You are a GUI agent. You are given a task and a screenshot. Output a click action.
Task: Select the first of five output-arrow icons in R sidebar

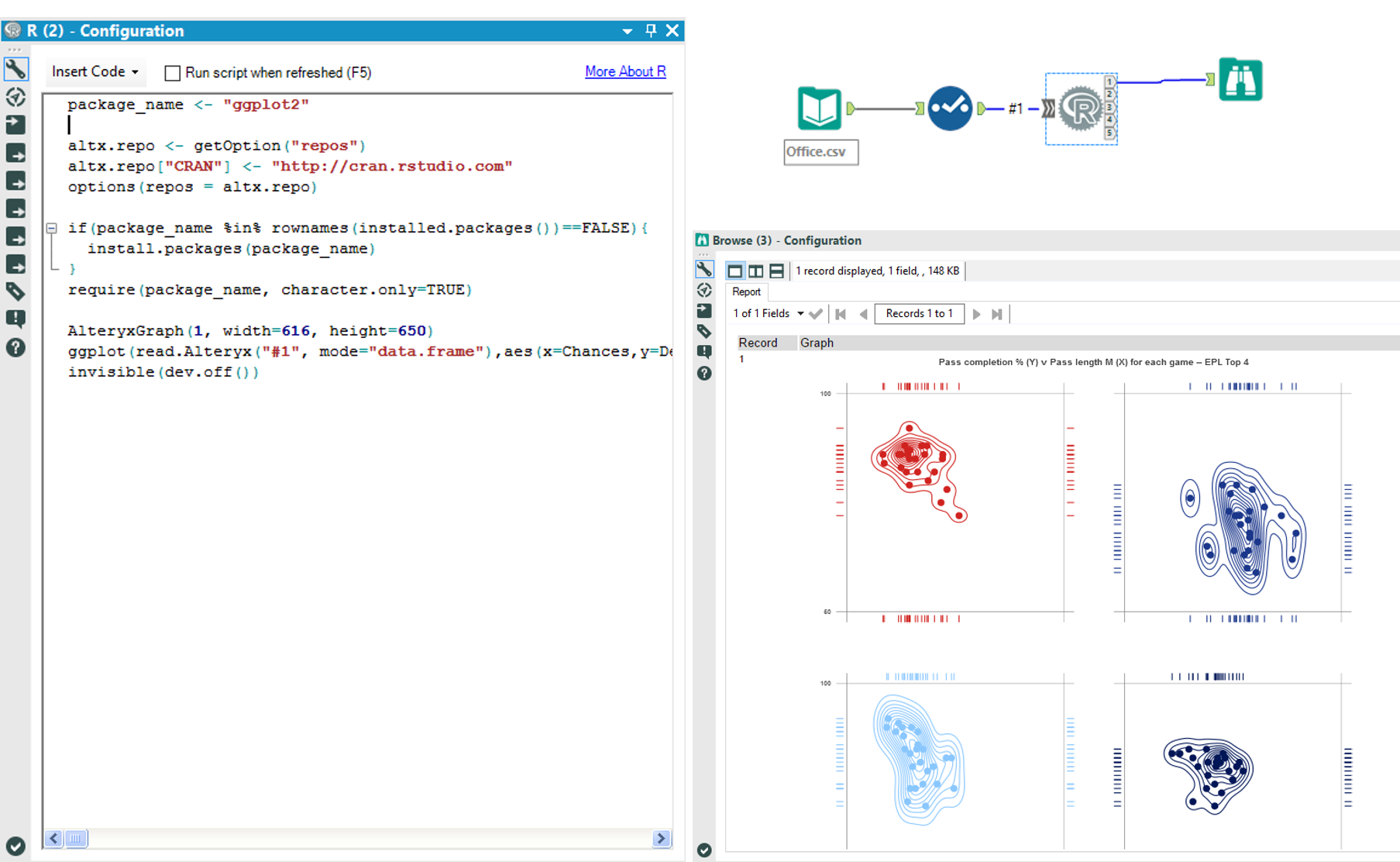[15, 153]
